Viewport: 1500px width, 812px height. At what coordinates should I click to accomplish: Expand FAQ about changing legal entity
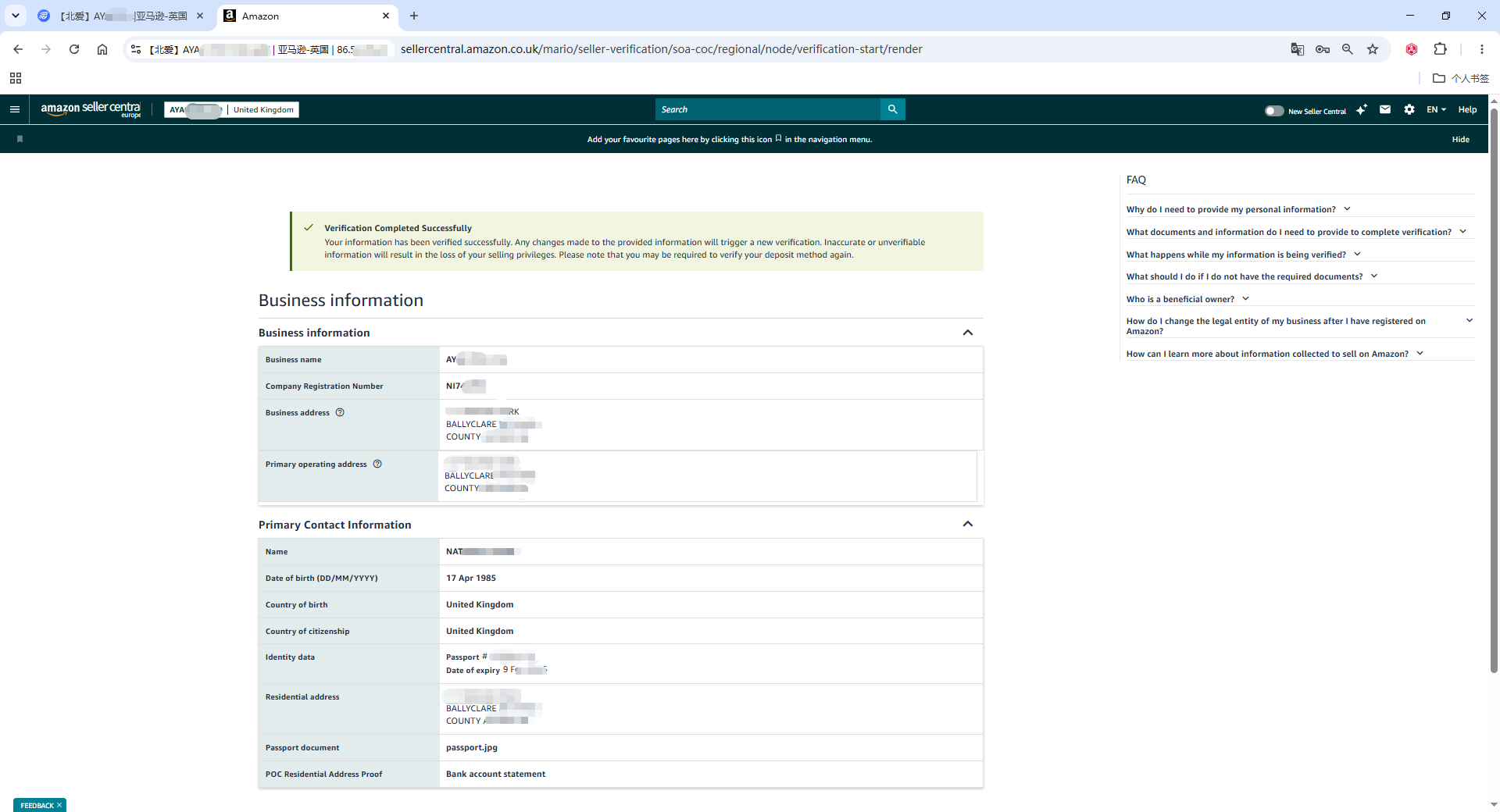(1299, 326)
